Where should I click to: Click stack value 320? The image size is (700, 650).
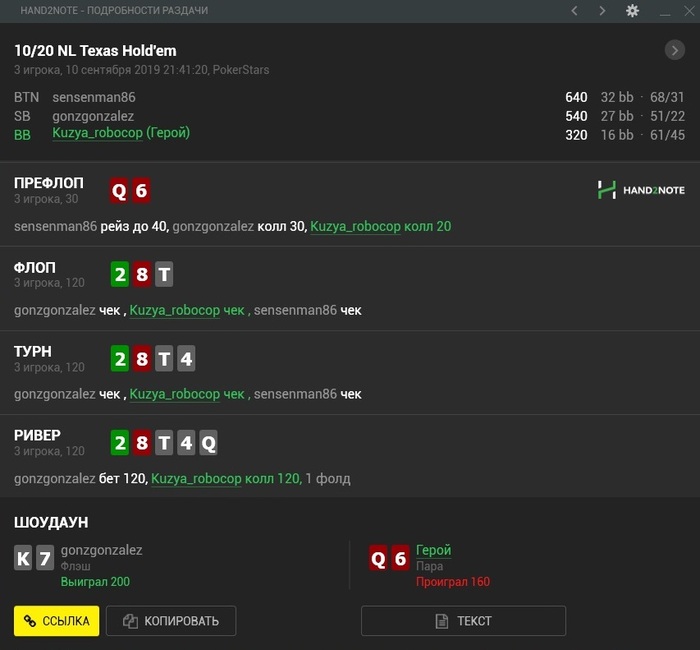(x=576, y=135)
